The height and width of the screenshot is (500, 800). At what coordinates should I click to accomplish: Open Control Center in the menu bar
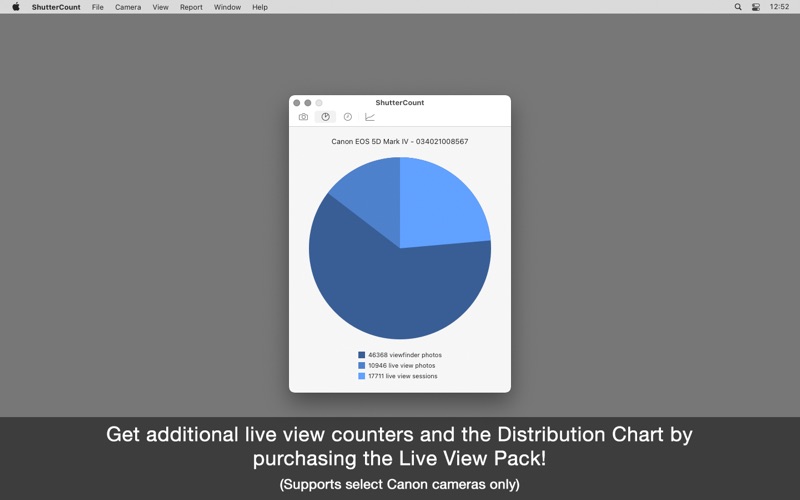pos(756,7)
